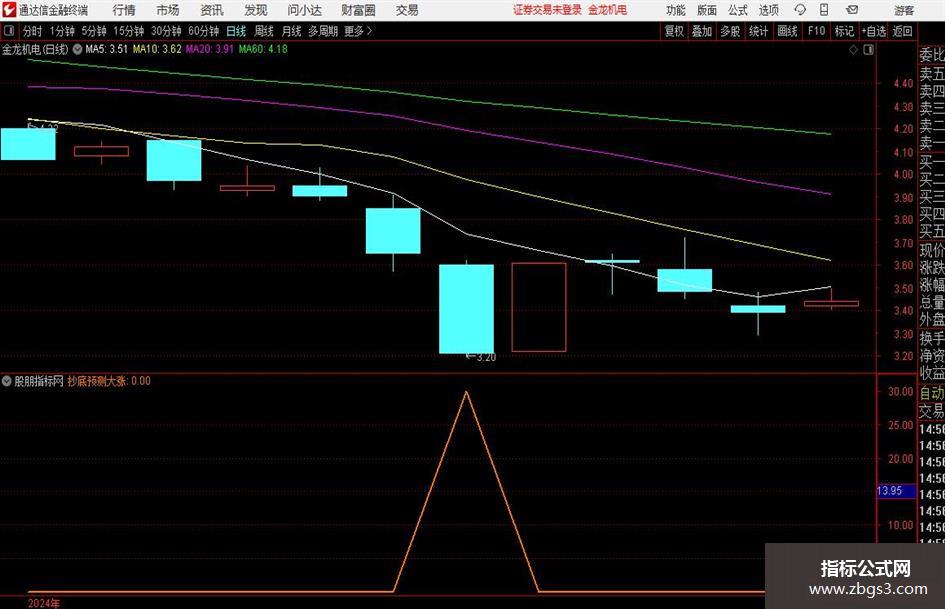Open the 选项 menu
Screen dimensions: 945x609
[768, 10]
